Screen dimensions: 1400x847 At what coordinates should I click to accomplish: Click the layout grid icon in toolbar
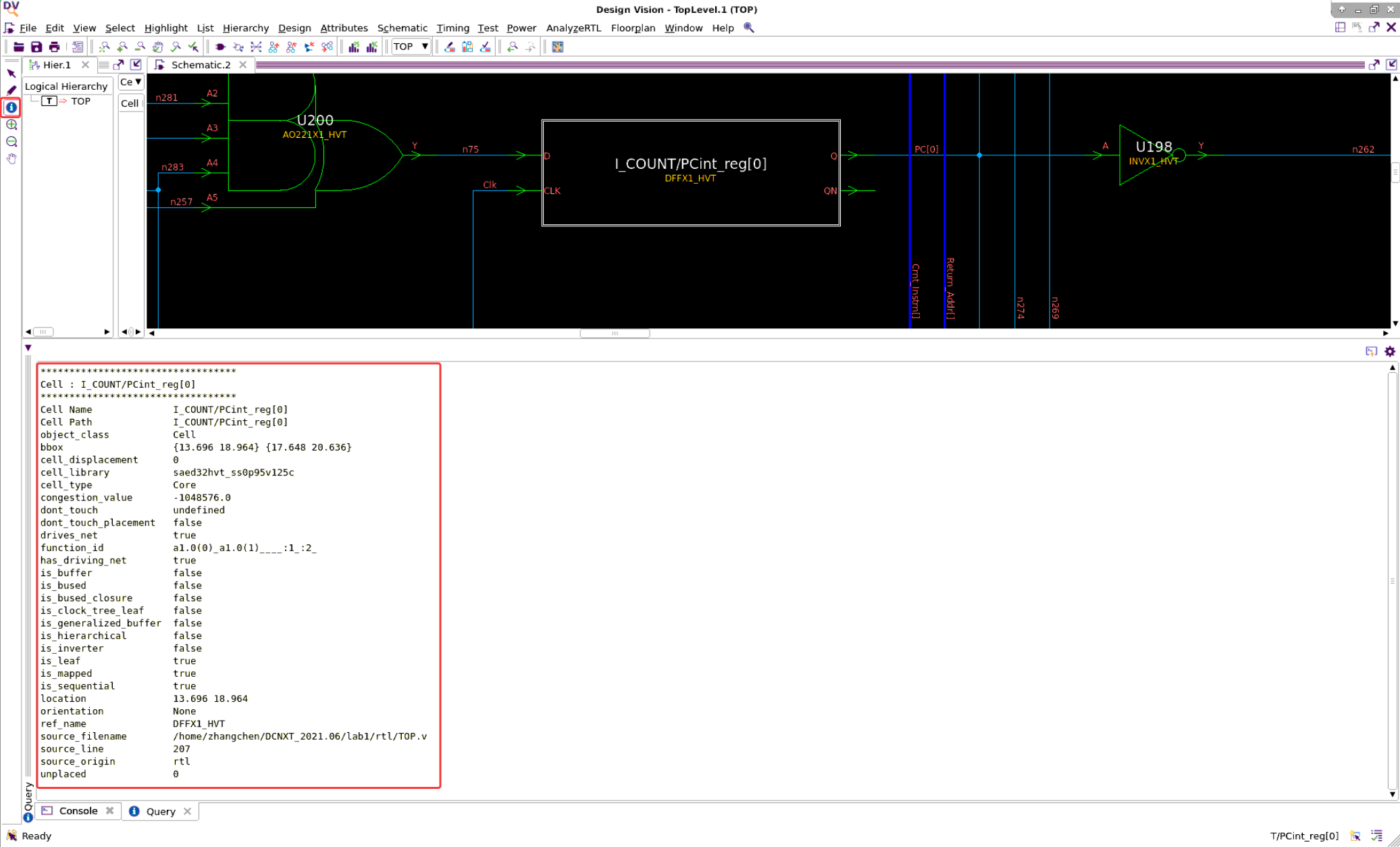click(557, 47)
